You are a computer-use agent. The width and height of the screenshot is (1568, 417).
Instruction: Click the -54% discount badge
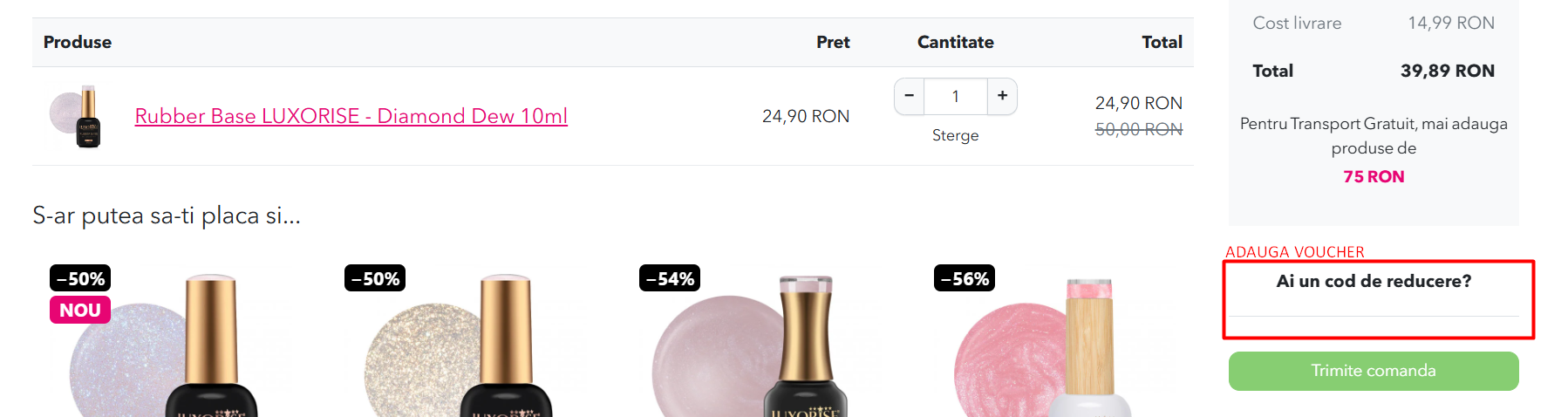[670, 278]
